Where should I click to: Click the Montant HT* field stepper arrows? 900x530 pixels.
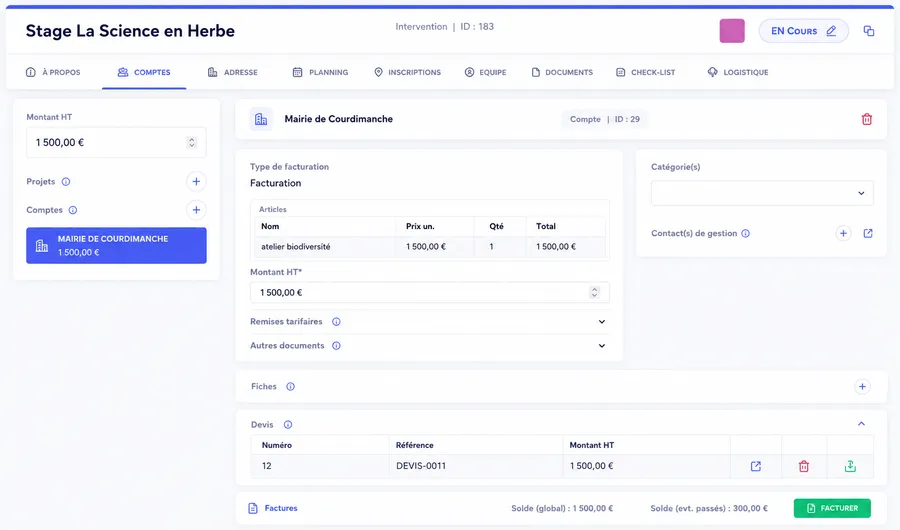tap(594, 293)
